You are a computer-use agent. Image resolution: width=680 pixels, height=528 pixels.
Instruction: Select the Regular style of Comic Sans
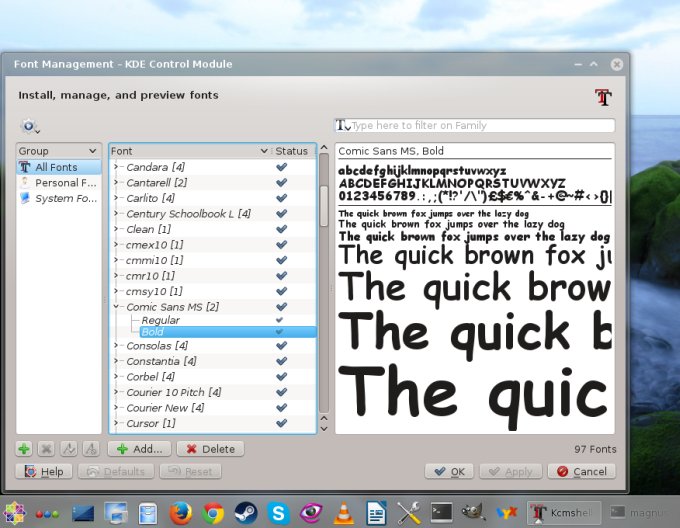point(160,320)
